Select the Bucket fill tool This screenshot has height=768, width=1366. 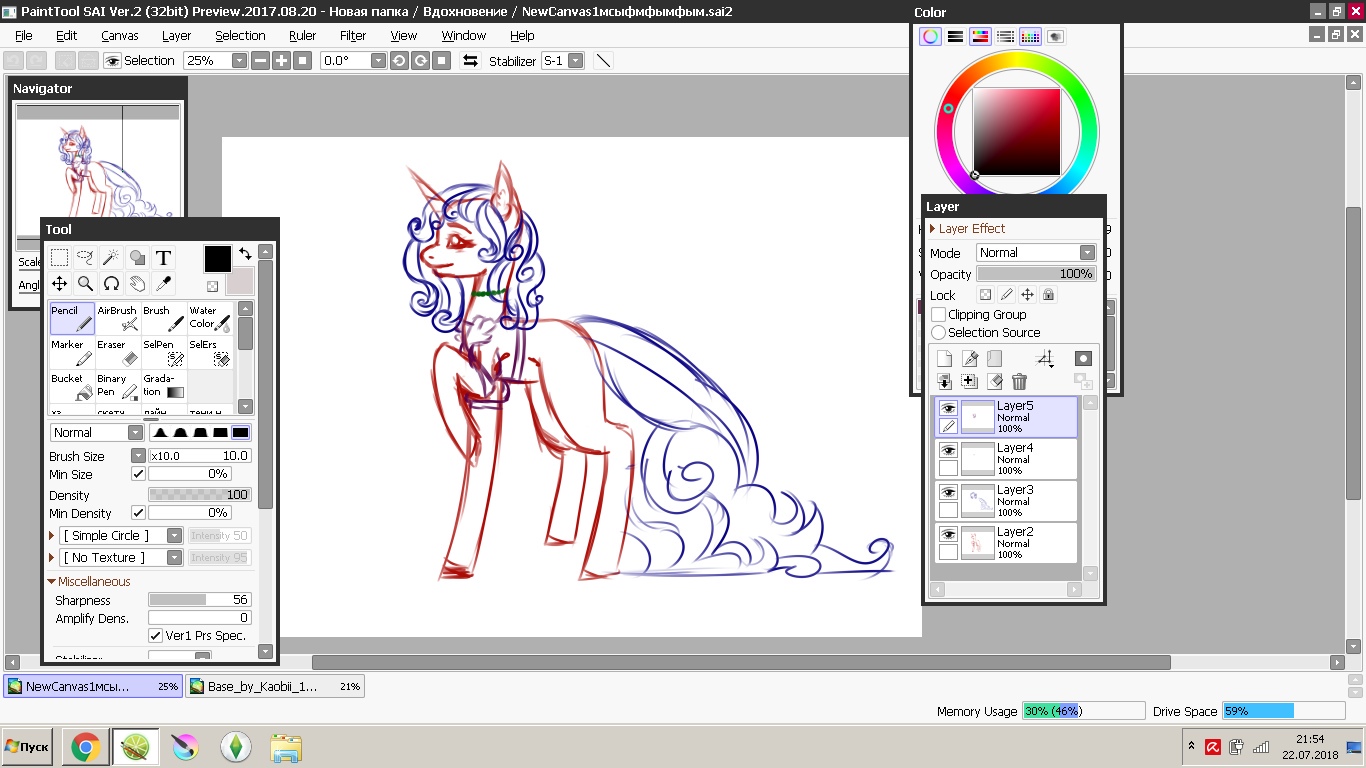[72, 386]
